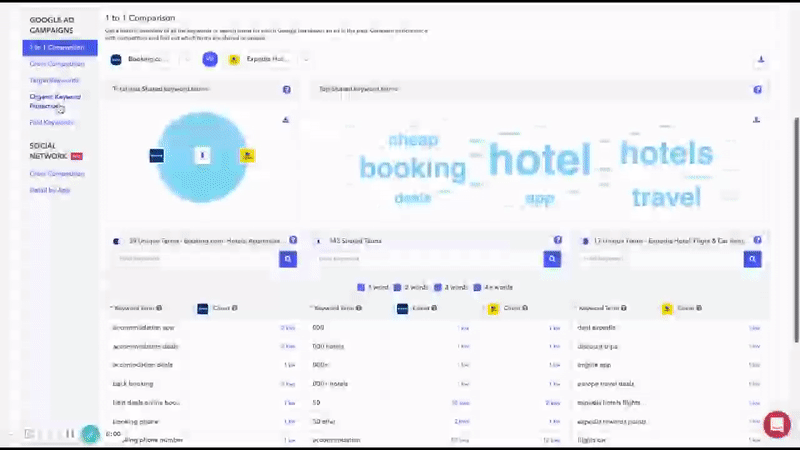Image resolution: width=800 pixels, height=450 pixels.
Task: Focus the shared terms keyword search field
Action: tap(428, 259)
